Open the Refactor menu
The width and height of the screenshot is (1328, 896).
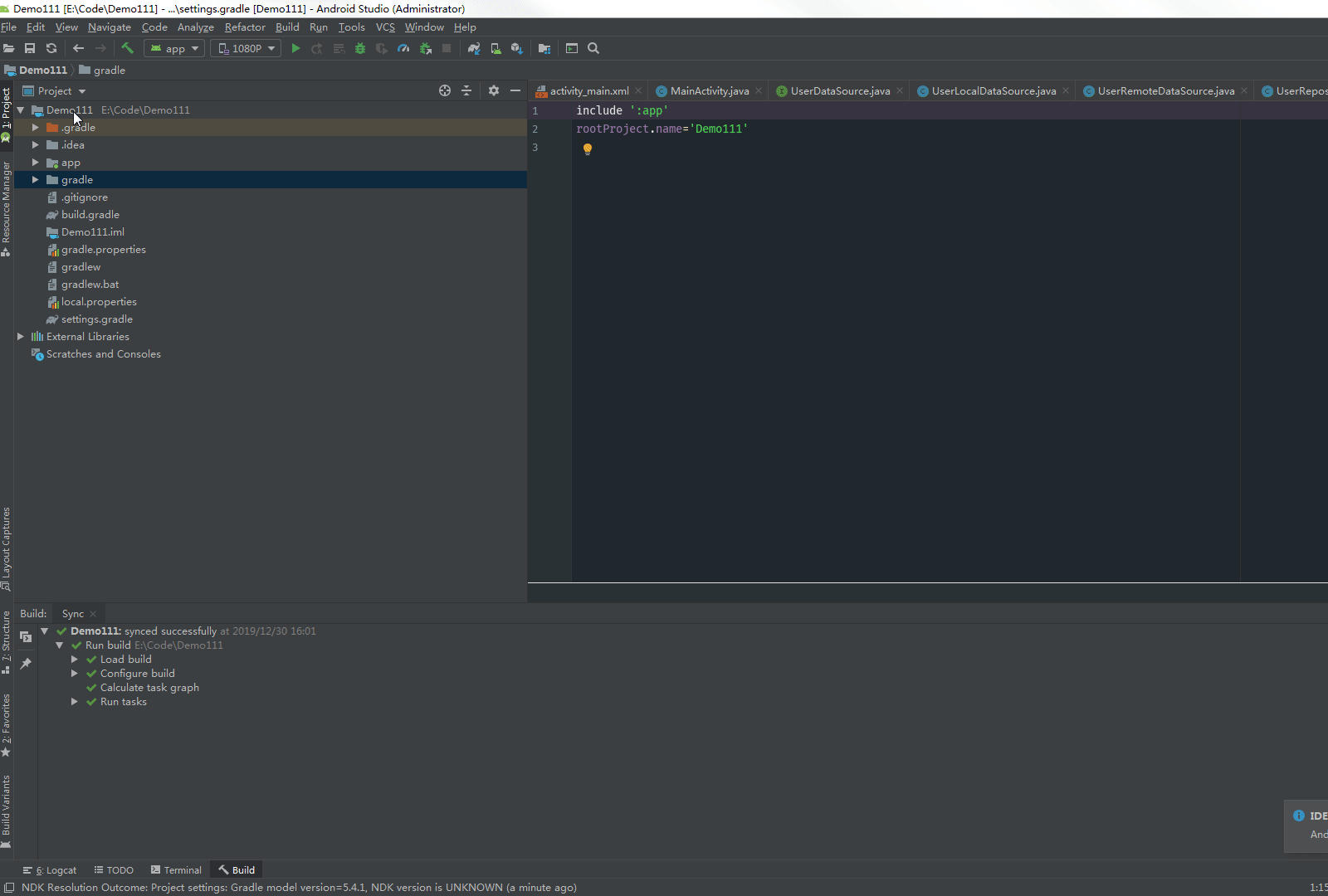point(245,27)
